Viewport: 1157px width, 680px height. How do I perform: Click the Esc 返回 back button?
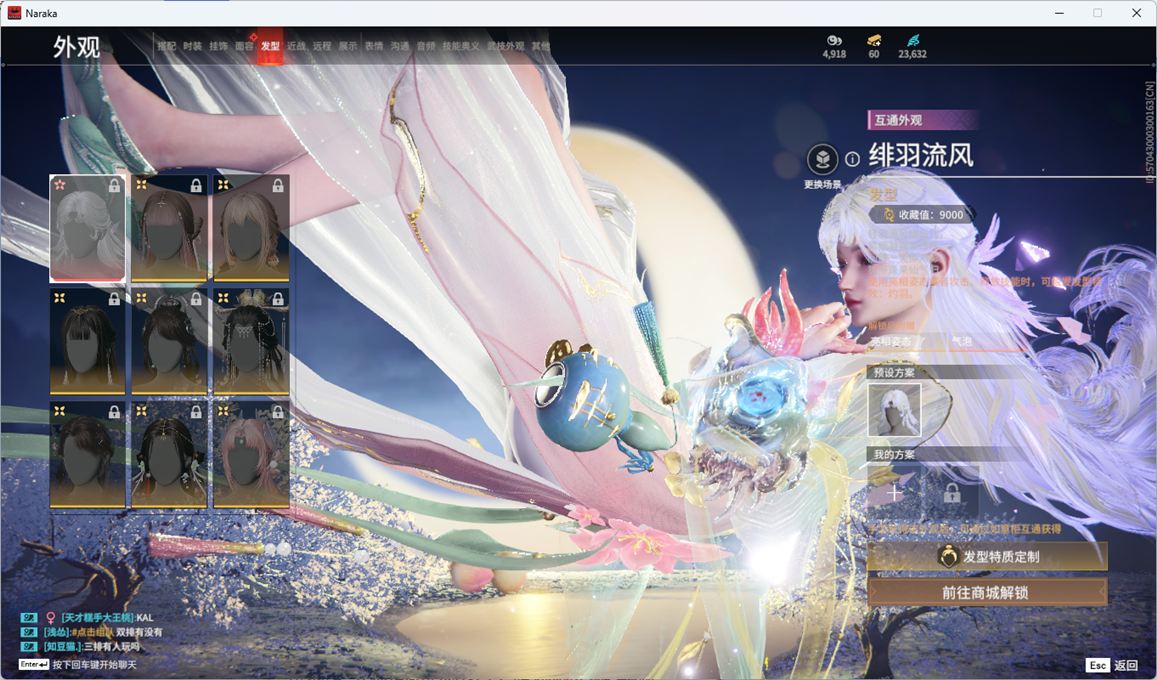coord(1112,665)
